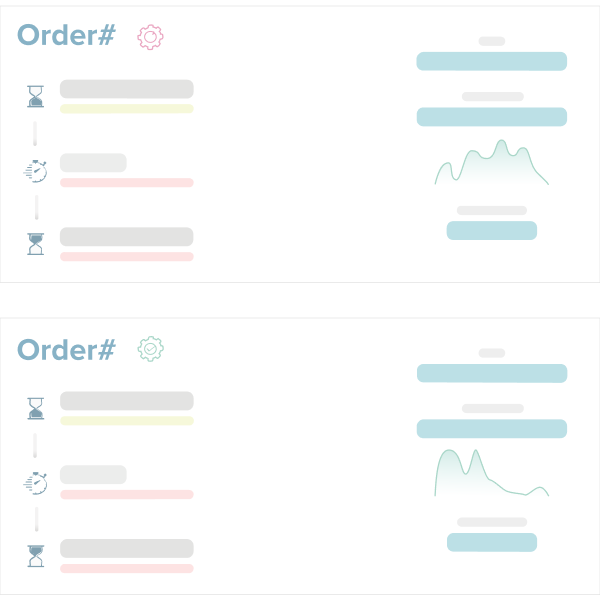The height and width of the screenshot is (600, 600).
Task: Click the second blue bar in top card
Action: click(x=491, y=117)
